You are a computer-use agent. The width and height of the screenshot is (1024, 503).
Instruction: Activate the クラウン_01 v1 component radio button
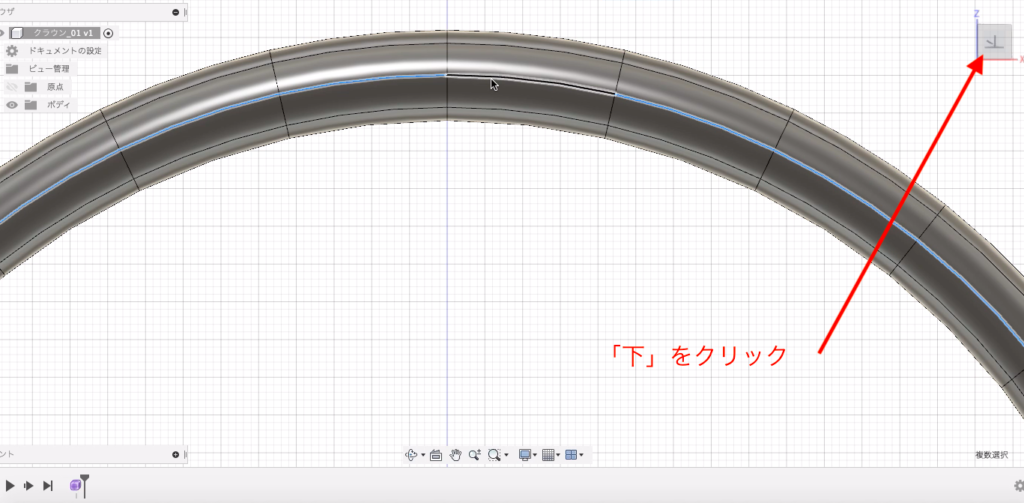click(108, 33)
